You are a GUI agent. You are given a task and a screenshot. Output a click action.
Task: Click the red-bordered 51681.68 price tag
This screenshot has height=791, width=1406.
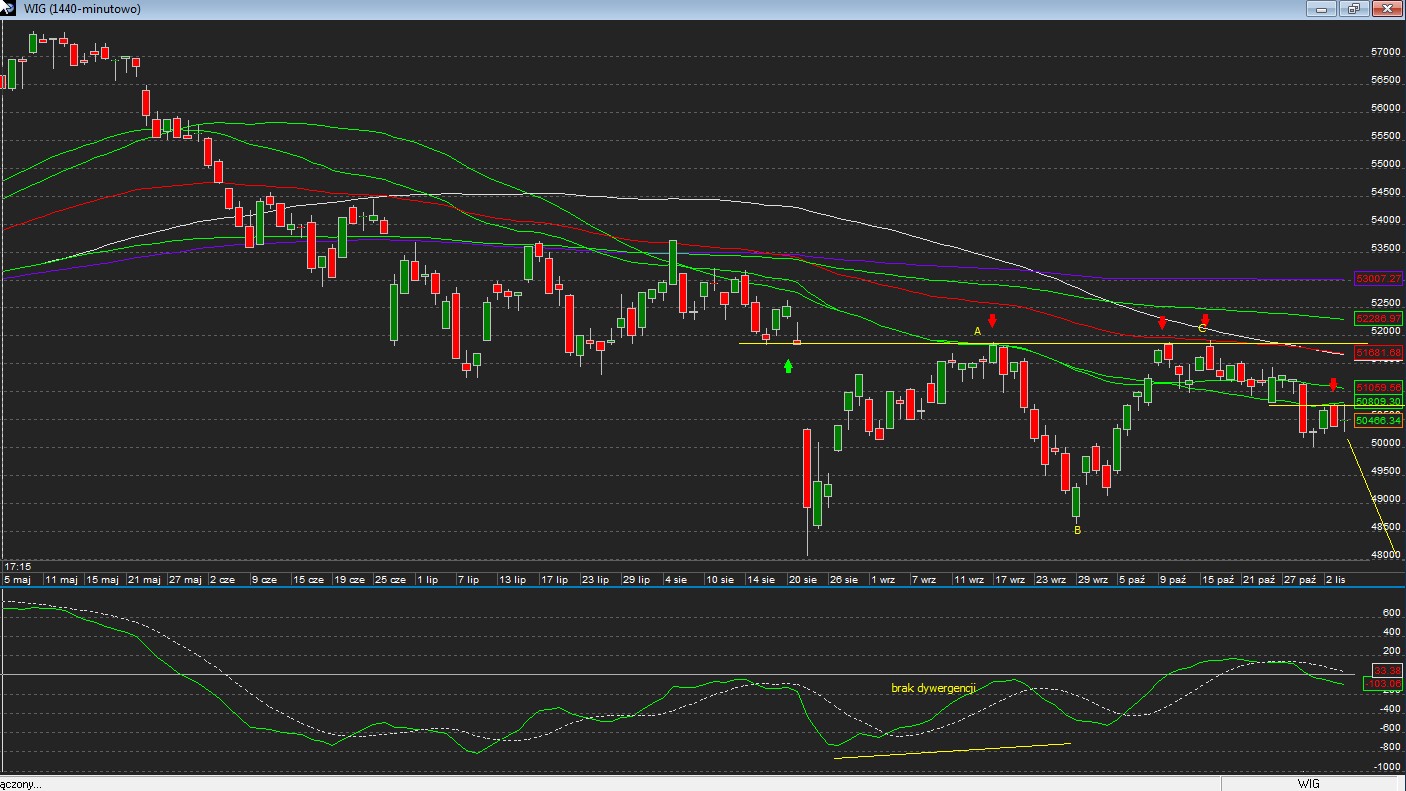pos(1378,353)
